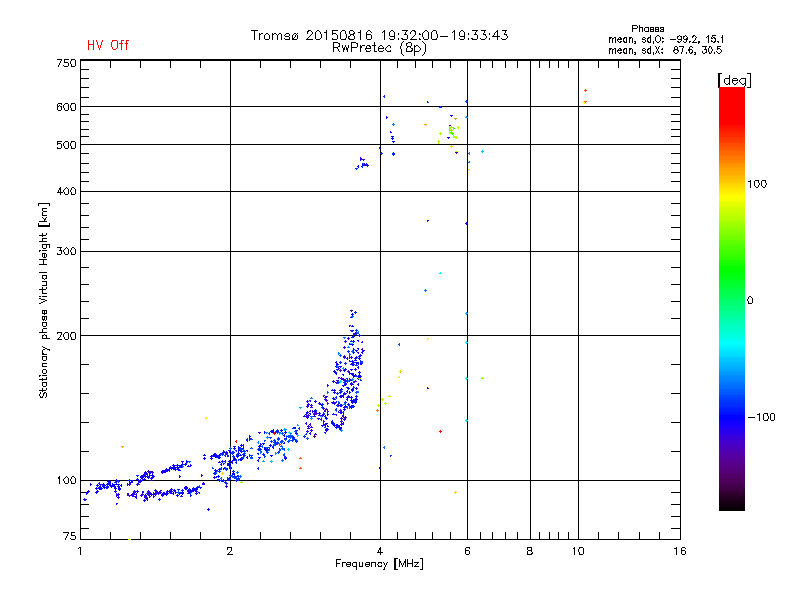800x600 pixels.
Task: Click the y-axis tick label '300'
Action: 67,251
